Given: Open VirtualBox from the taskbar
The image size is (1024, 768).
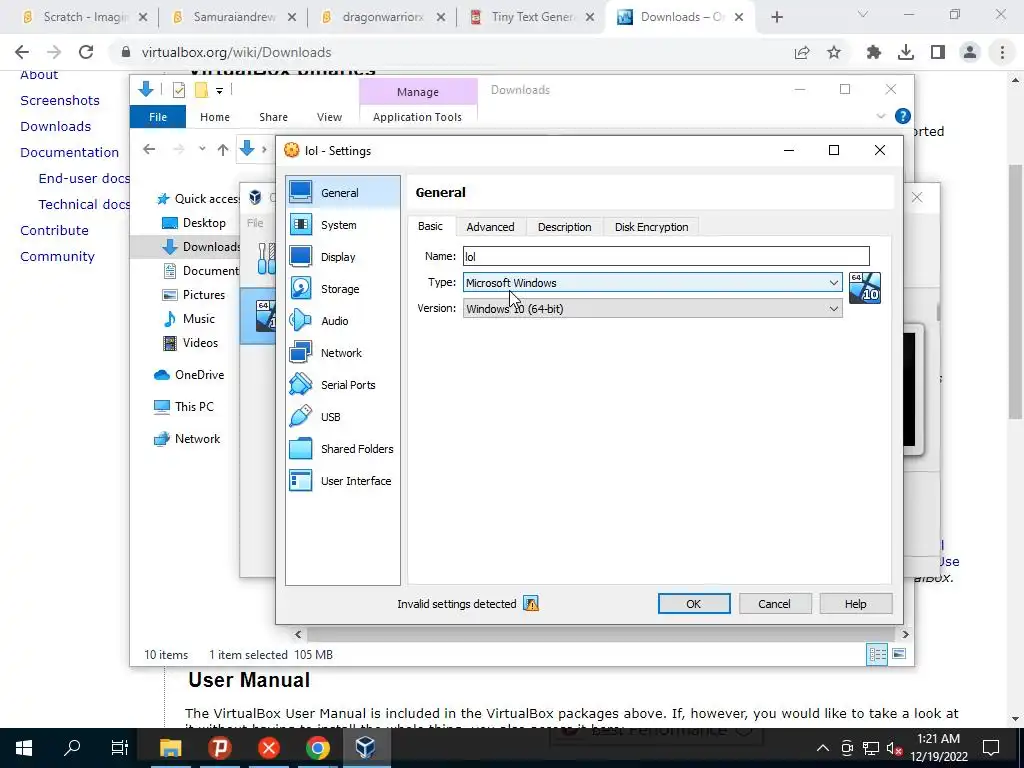Looking at the screenshot, I should (x=365, y=748).
